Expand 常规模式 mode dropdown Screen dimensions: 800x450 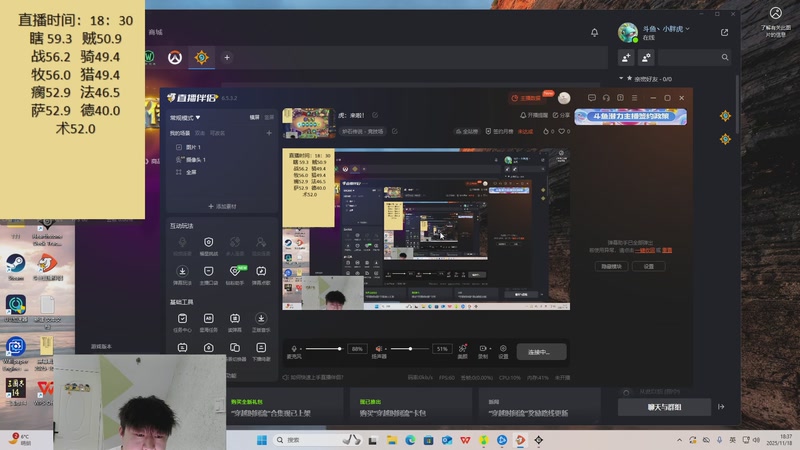(185, 117)
